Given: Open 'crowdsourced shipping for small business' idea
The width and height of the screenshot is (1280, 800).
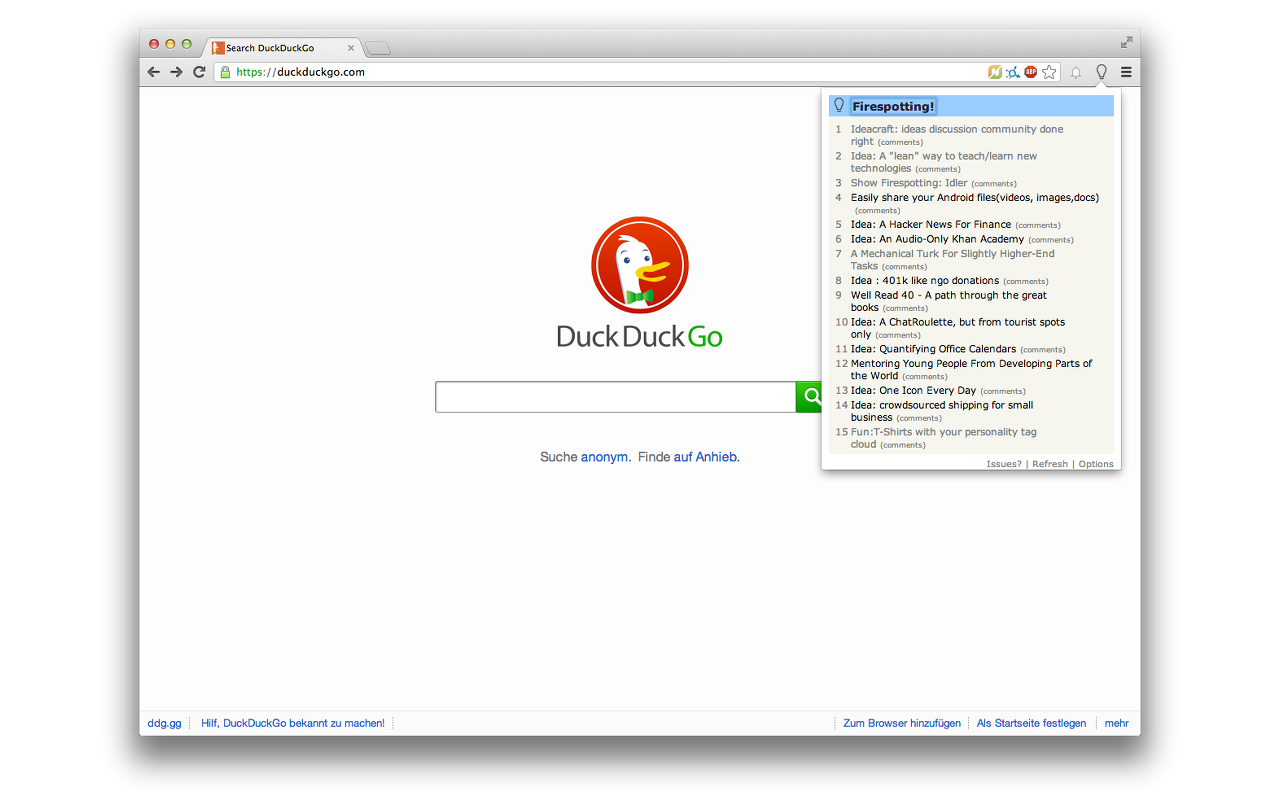Looking at the screenshot, I should click(x=942, y=411).
